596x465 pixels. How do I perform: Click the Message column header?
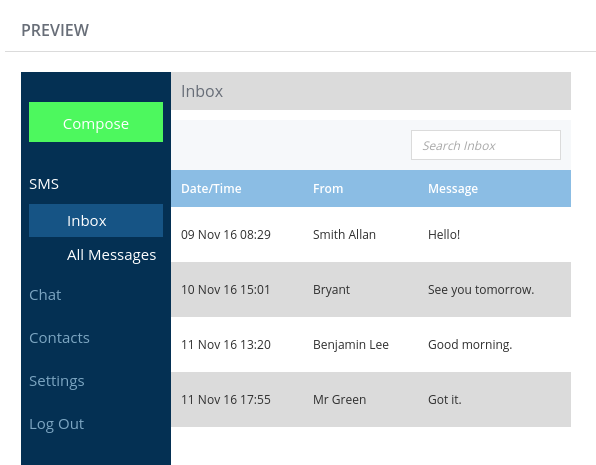tap(453, 189)
